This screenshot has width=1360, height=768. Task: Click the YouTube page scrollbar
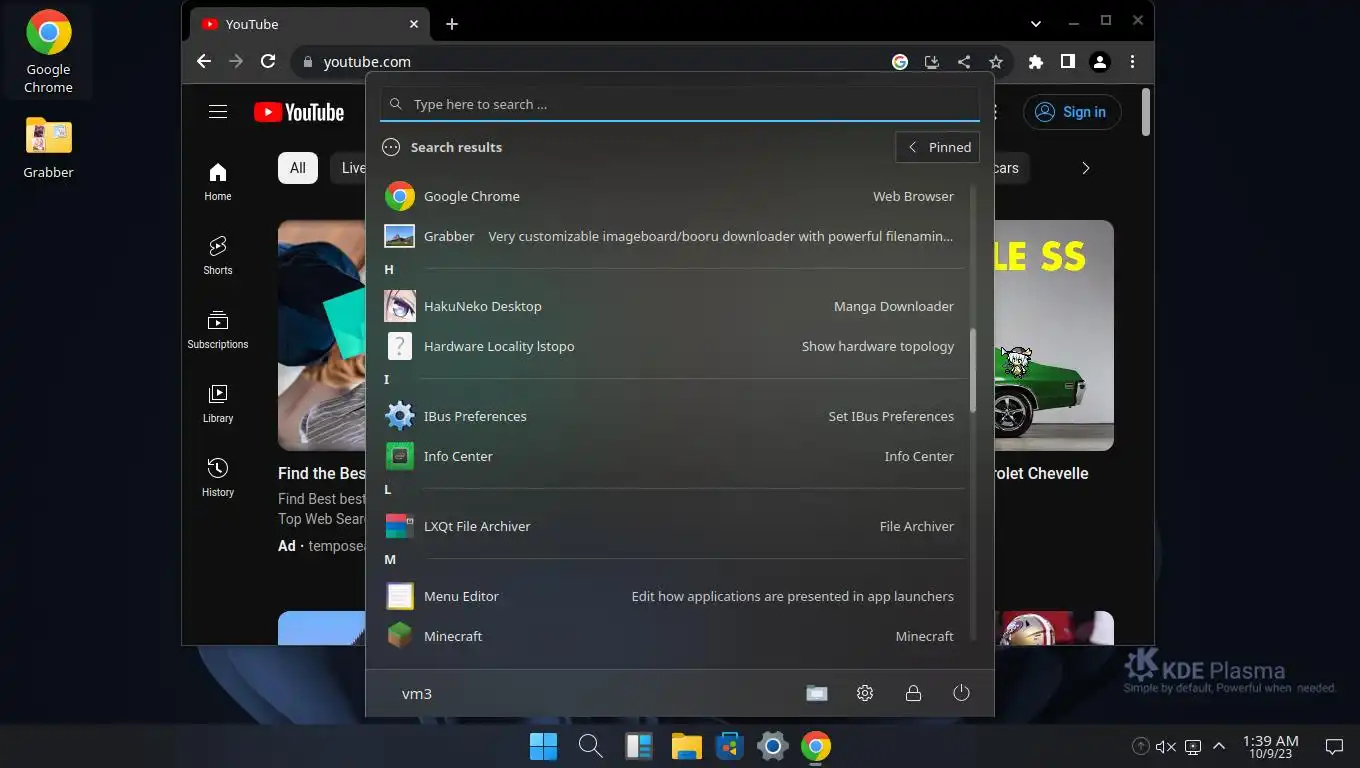pos(1145,112)
